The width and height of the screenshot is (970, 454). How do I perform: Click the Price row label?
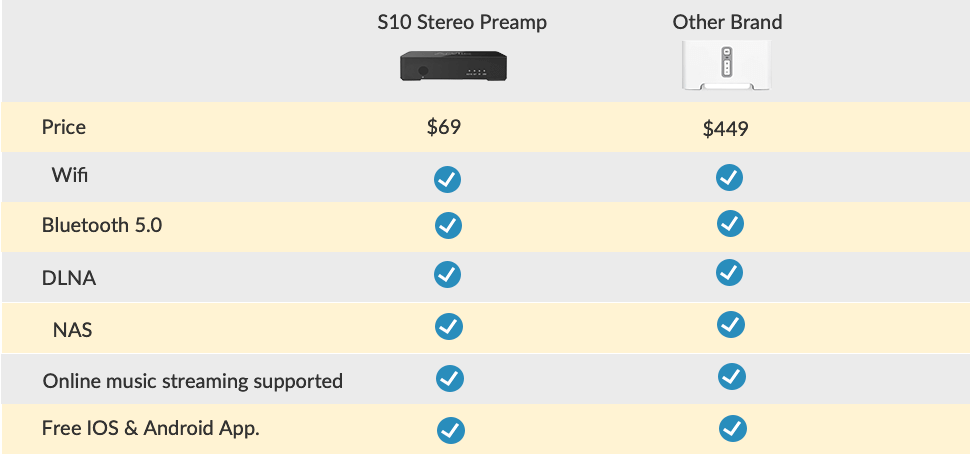pos(64,127)
